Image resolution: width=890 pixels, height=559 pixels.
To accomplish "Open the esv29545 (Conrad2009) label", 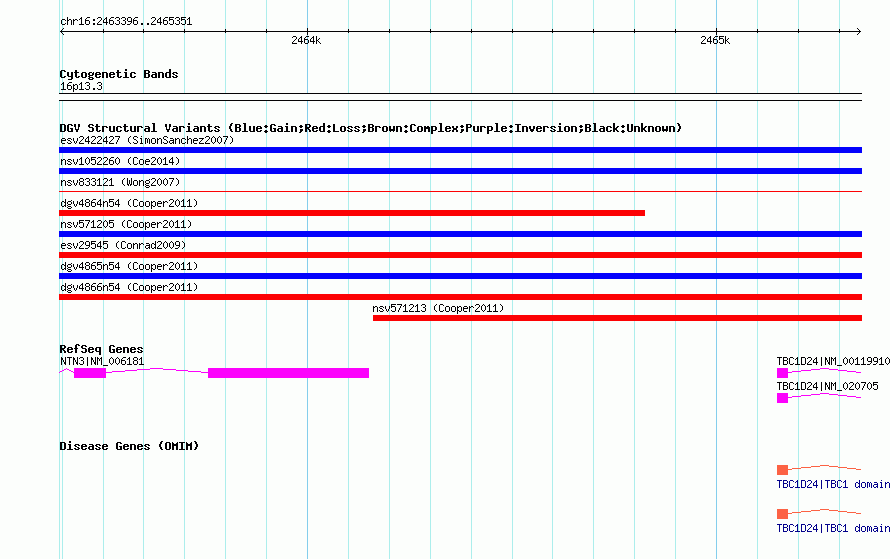I will point(123,245).
